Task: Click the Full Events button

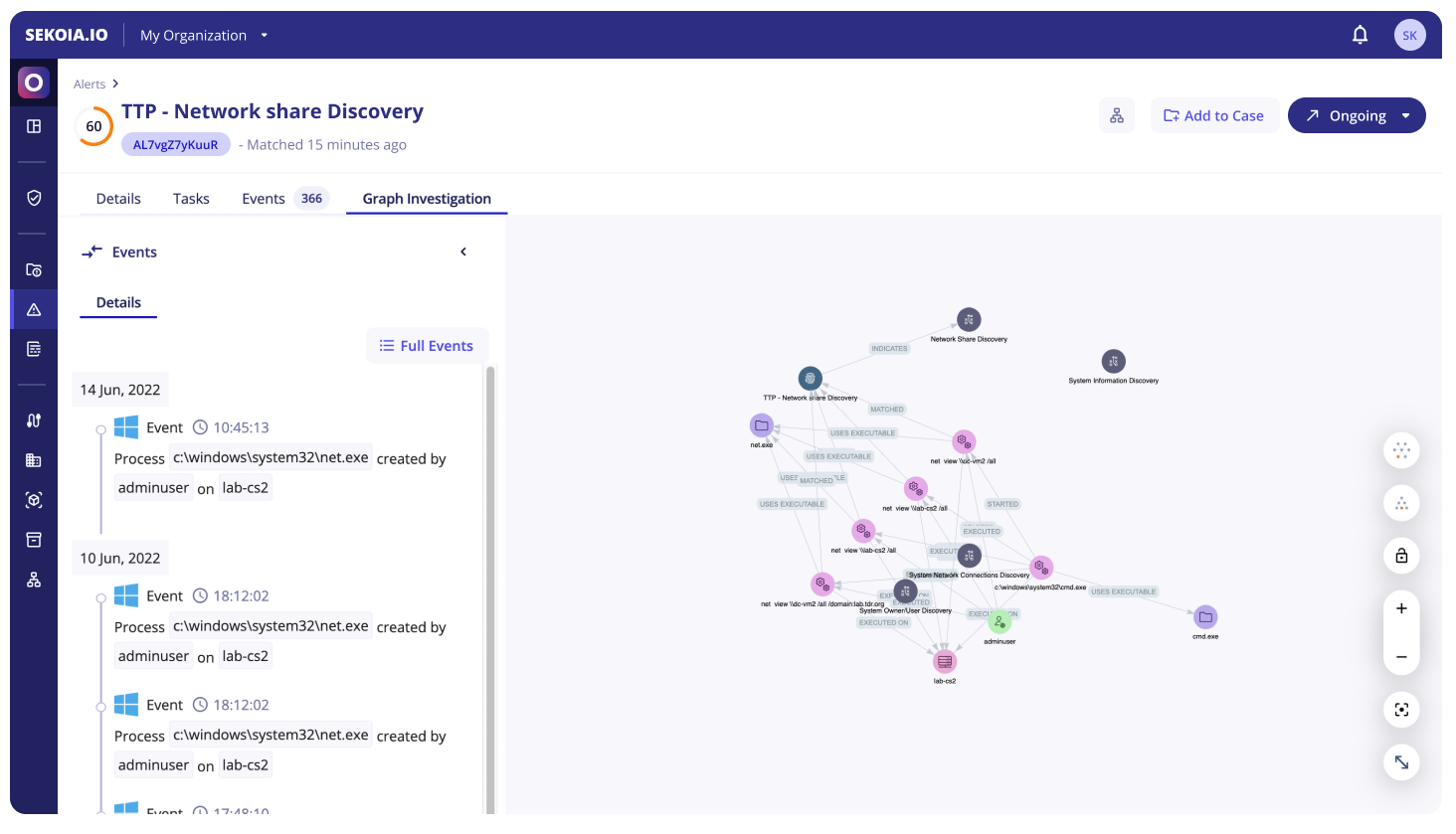Action: tap(427, 345)
